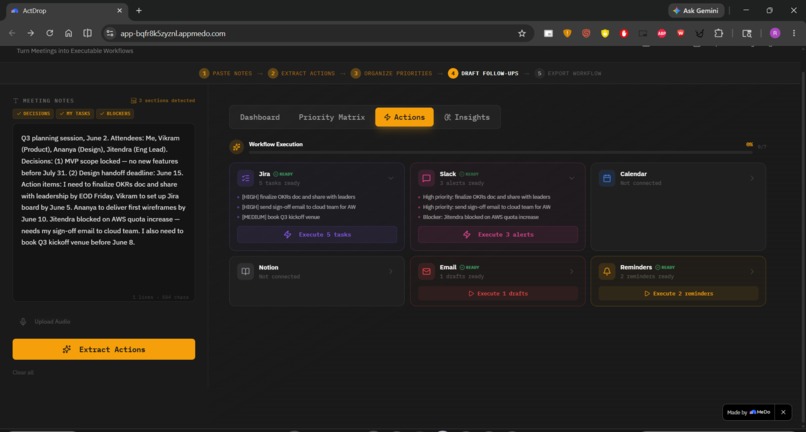Click the Upload Audio button
This screenshot has width=806, height=432.
tap(45, 321)
